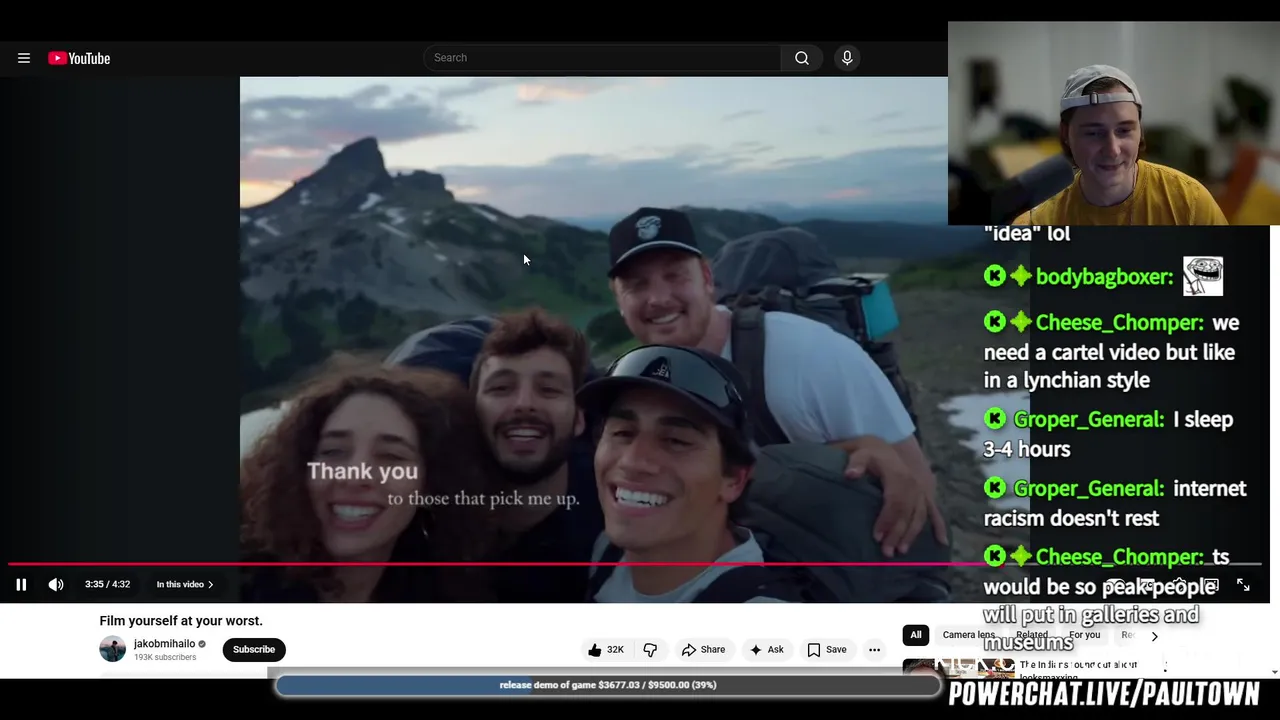Viewport: 1280px width, 720px height.
Task: Go to YouTube home via the logo
Action: pyautogui.click(x=79, y=58)
